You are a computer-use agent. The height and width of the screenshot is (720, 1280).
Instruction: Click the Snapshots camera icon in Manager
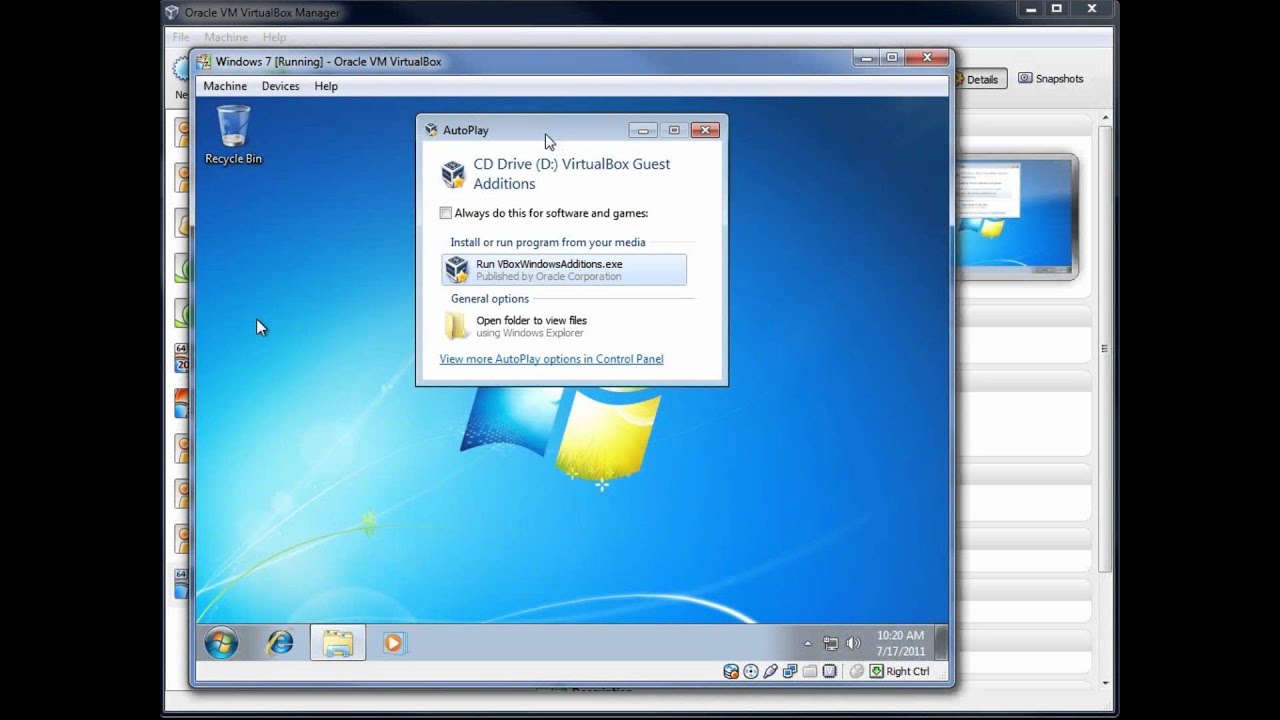pos(1025,78)
